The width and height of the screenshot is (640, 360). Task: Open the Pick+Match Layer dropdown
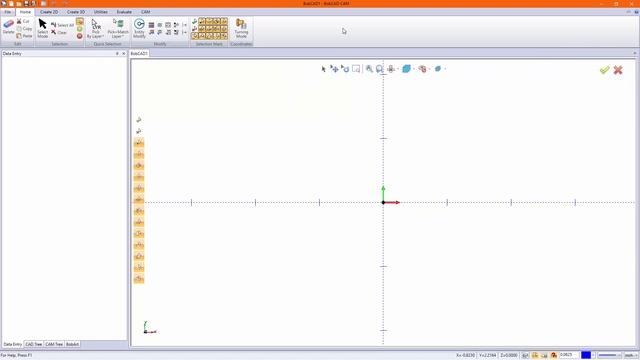[x=118, y=29]
